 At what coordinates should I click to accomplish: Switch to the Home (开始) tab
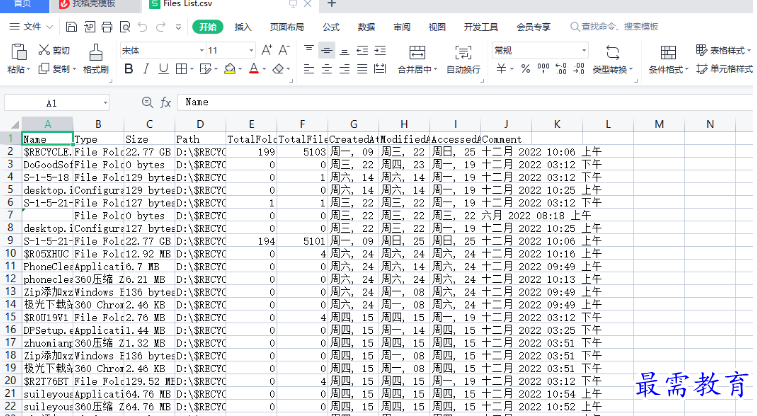tap(208, 27)
